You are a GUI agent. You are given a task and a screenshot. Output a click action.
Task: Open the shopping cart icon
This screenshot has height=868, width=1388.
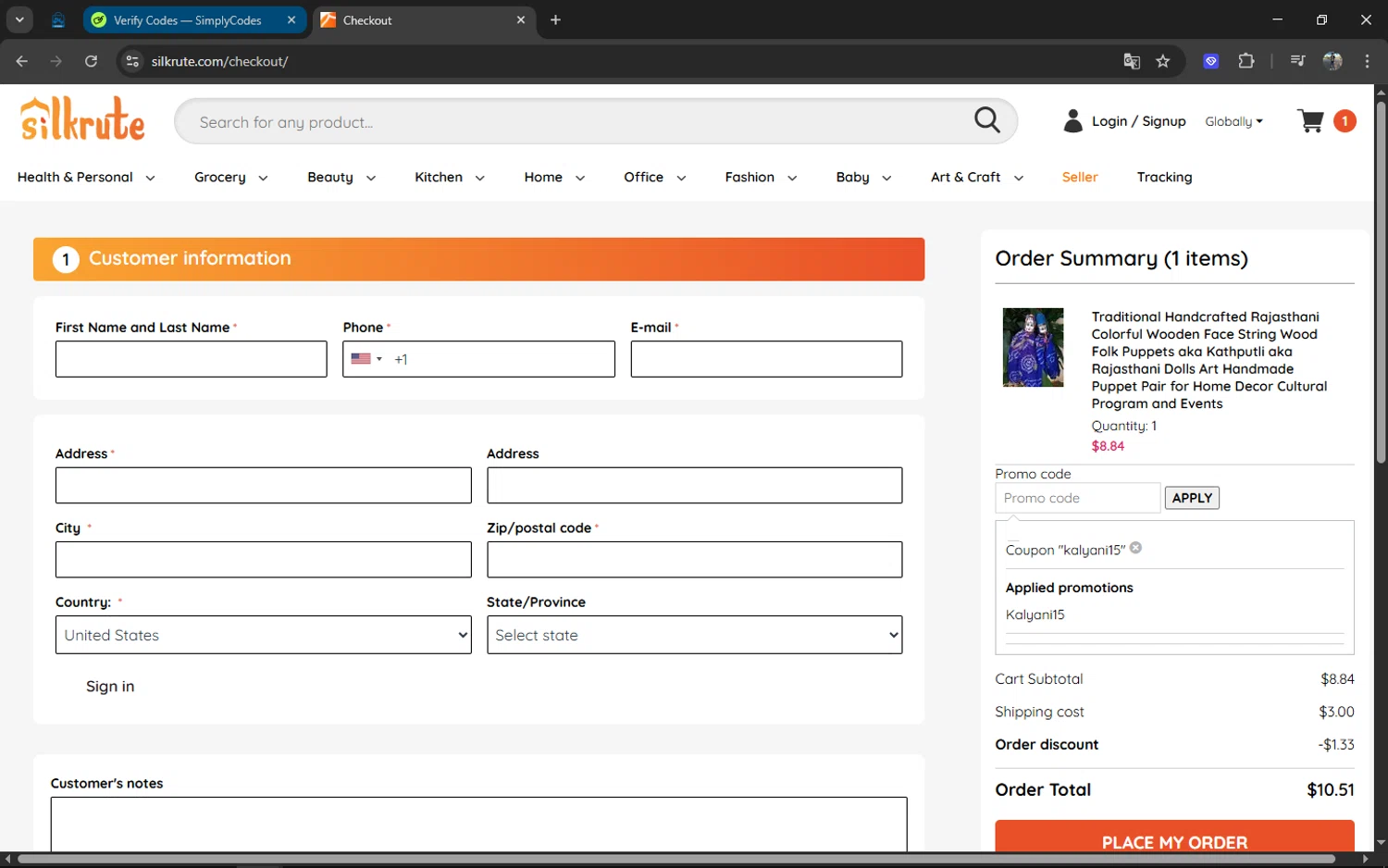1310,121
